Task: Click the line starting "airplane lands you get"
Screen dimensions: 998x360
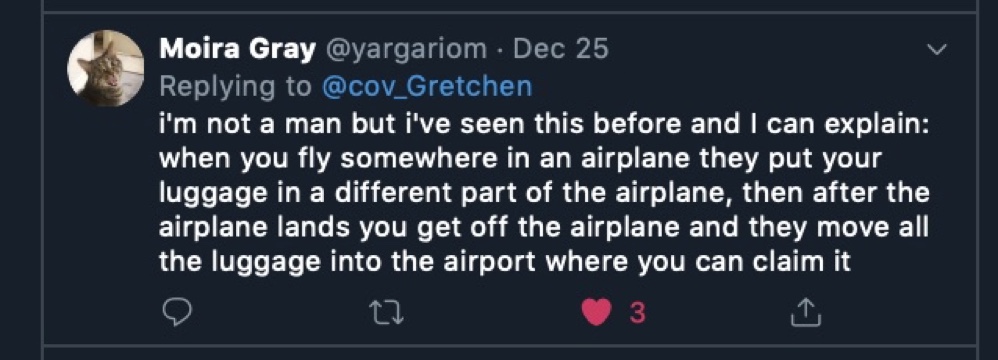Action: [x=544, y=228]
